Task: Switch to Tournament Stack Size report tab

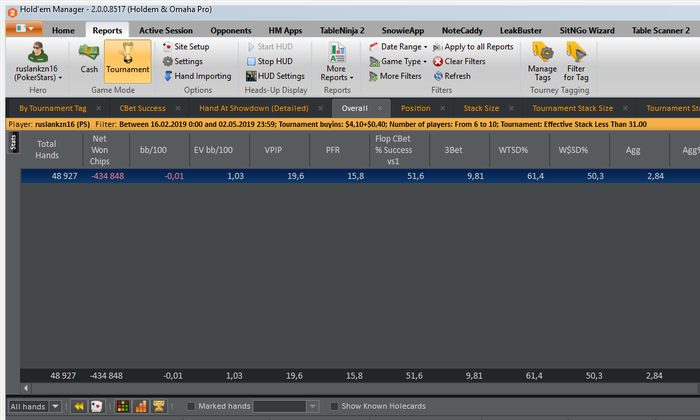Action: tap(572, 108)
